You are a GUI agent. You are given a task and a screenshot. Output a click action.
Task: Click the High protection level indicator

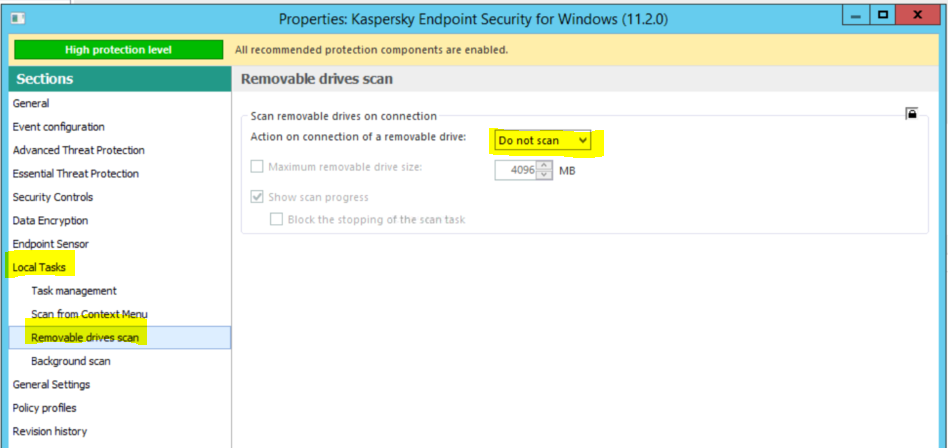pos(118,50)
